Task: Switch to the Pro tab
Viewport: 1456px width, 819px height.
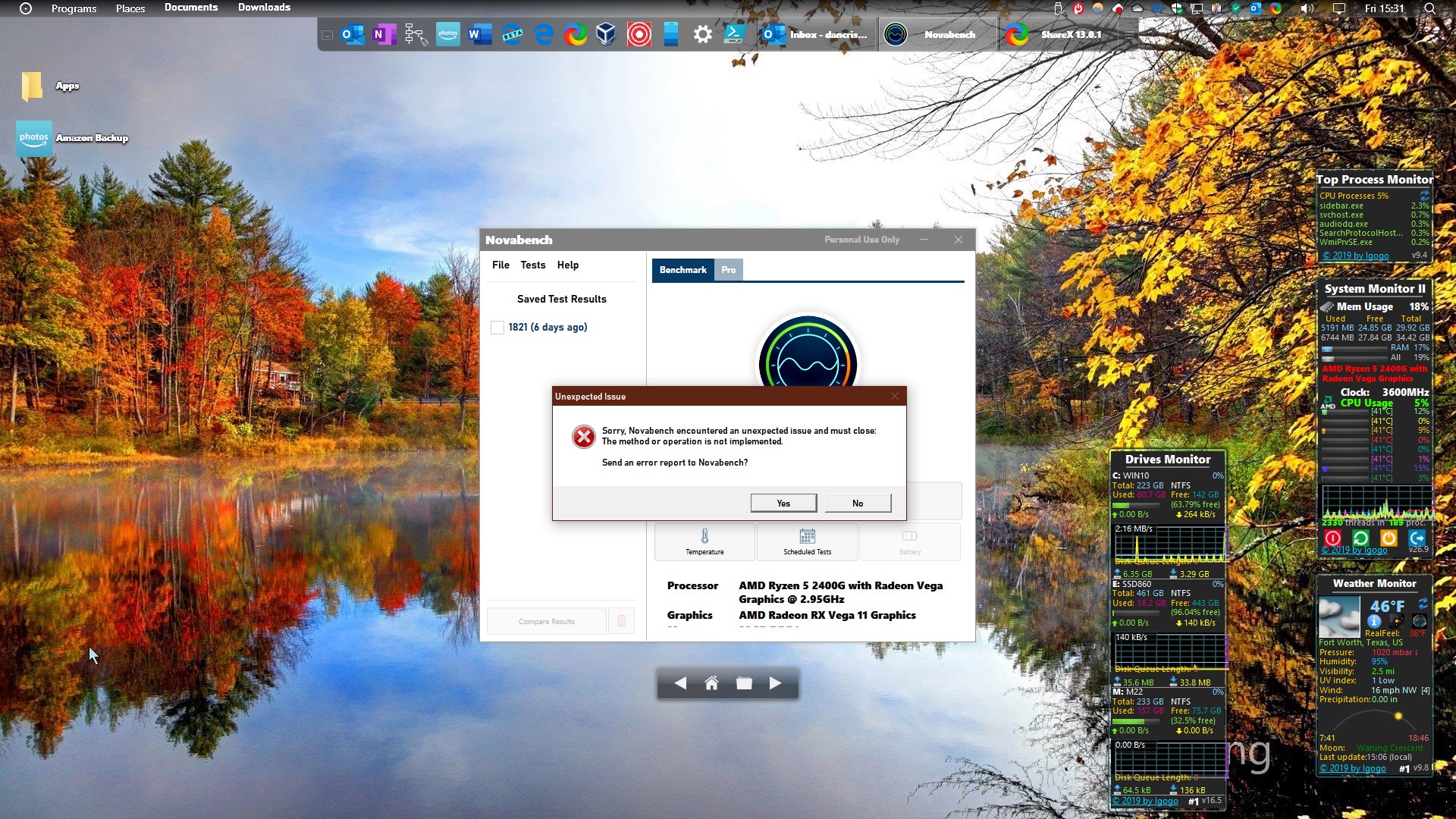Action: [728, 270]
